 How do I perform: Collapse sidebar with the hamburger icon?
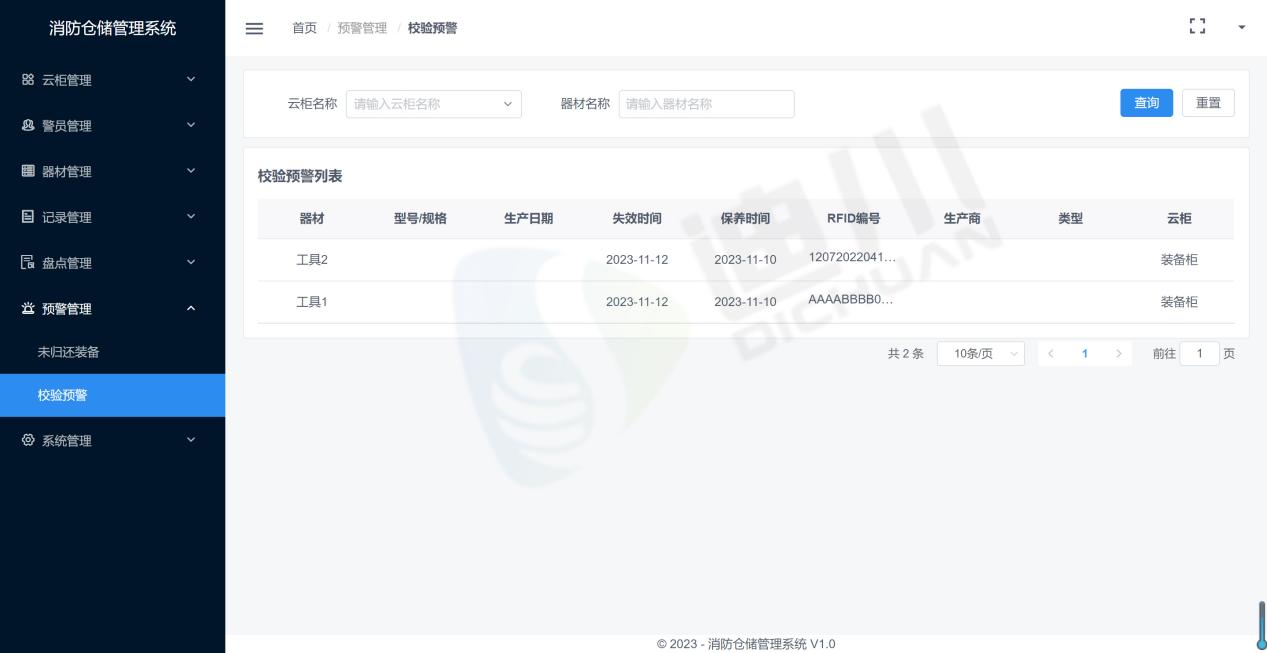coord(255,28)
